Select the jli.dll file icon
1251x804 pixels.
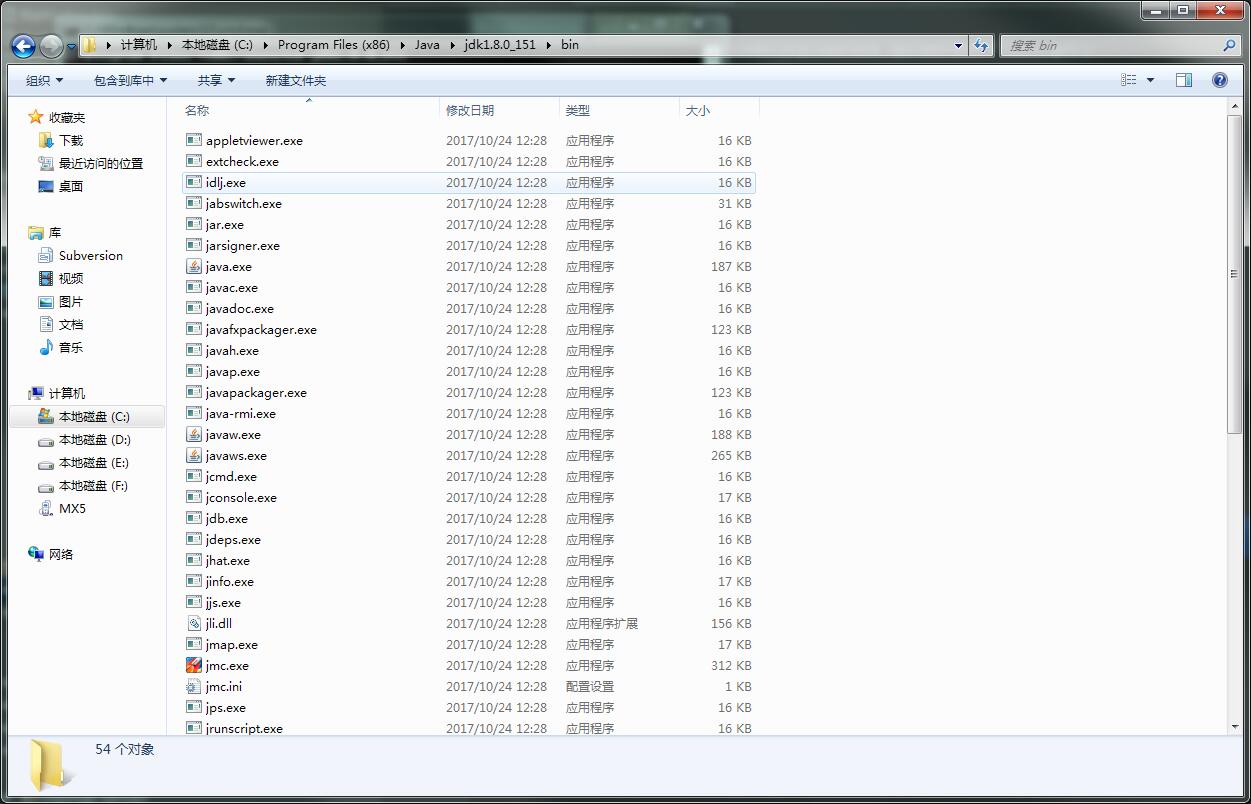tap(194, 623)
